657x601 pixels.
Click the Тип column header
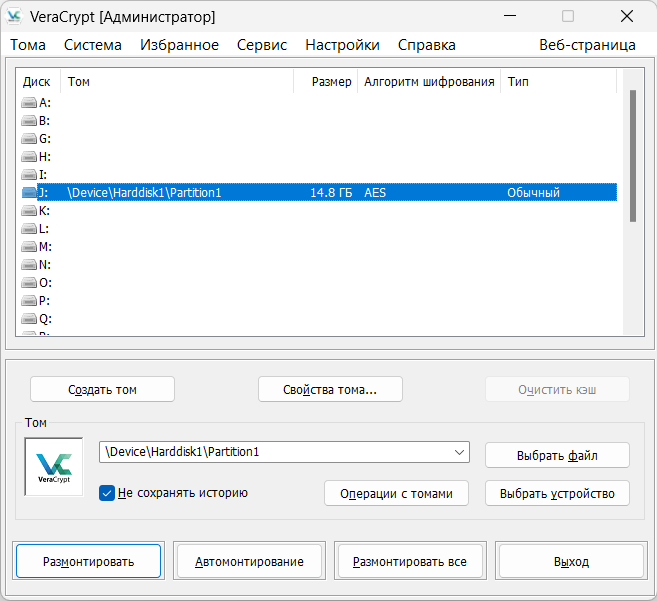coord(559,81)
